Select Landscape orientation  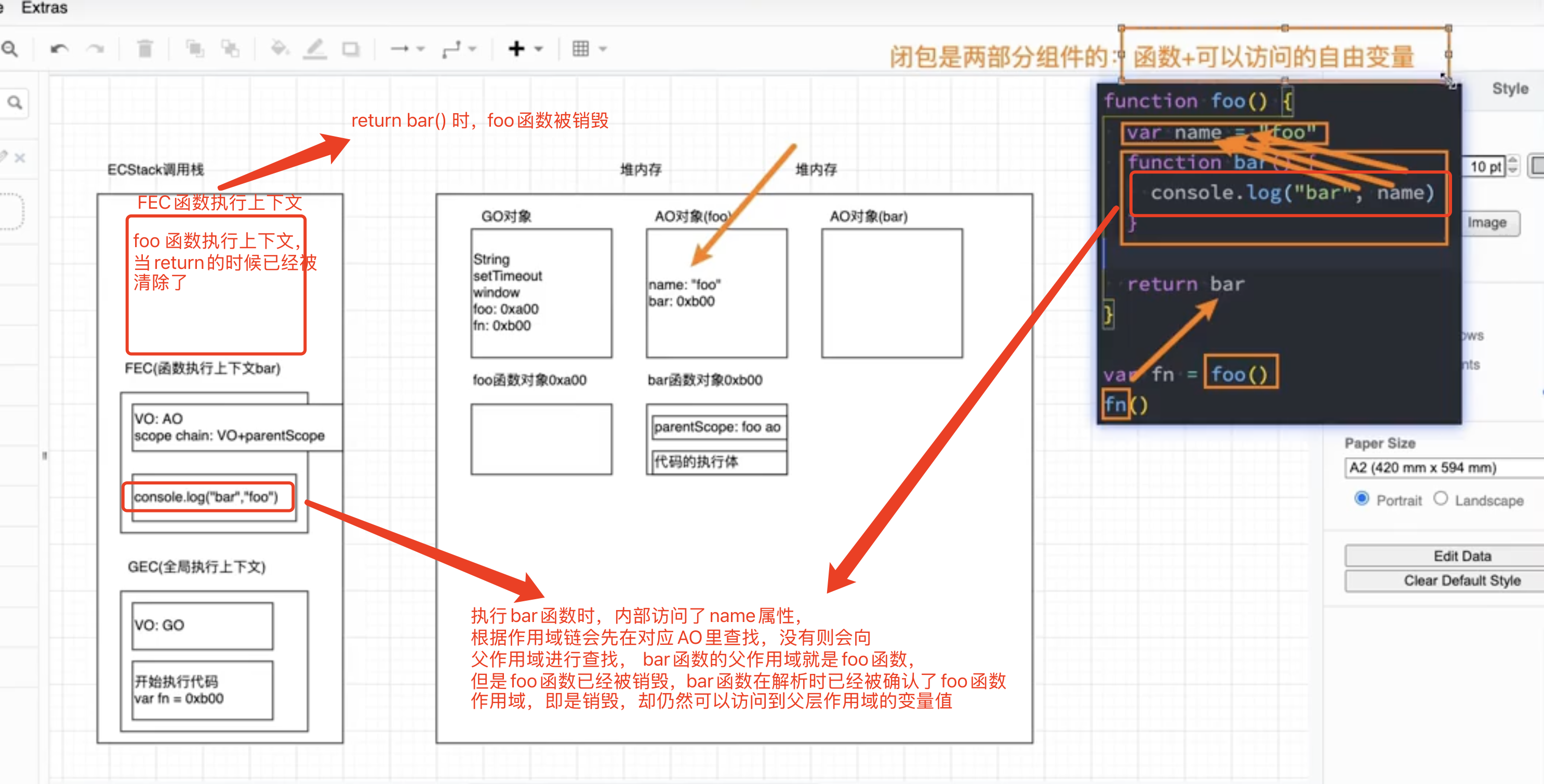click(x=1441, y=499)
